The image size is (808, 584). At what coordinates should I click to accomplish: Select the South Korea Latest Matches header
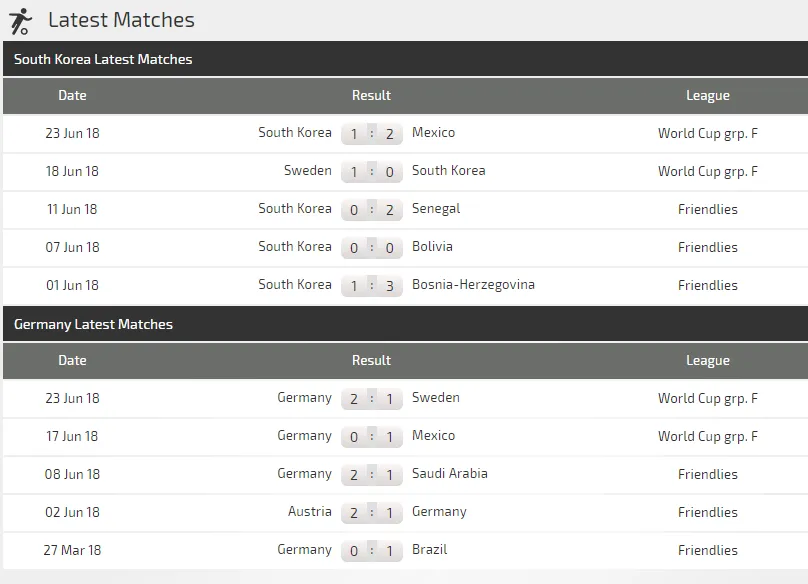103,60
